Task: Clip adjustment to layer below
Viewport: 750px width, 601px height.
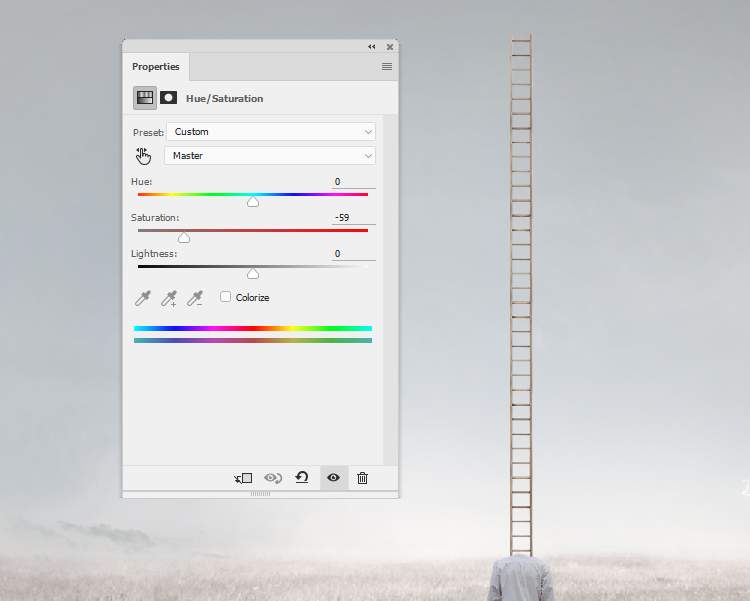Action: pyautogui.click(x=243, y=478)
